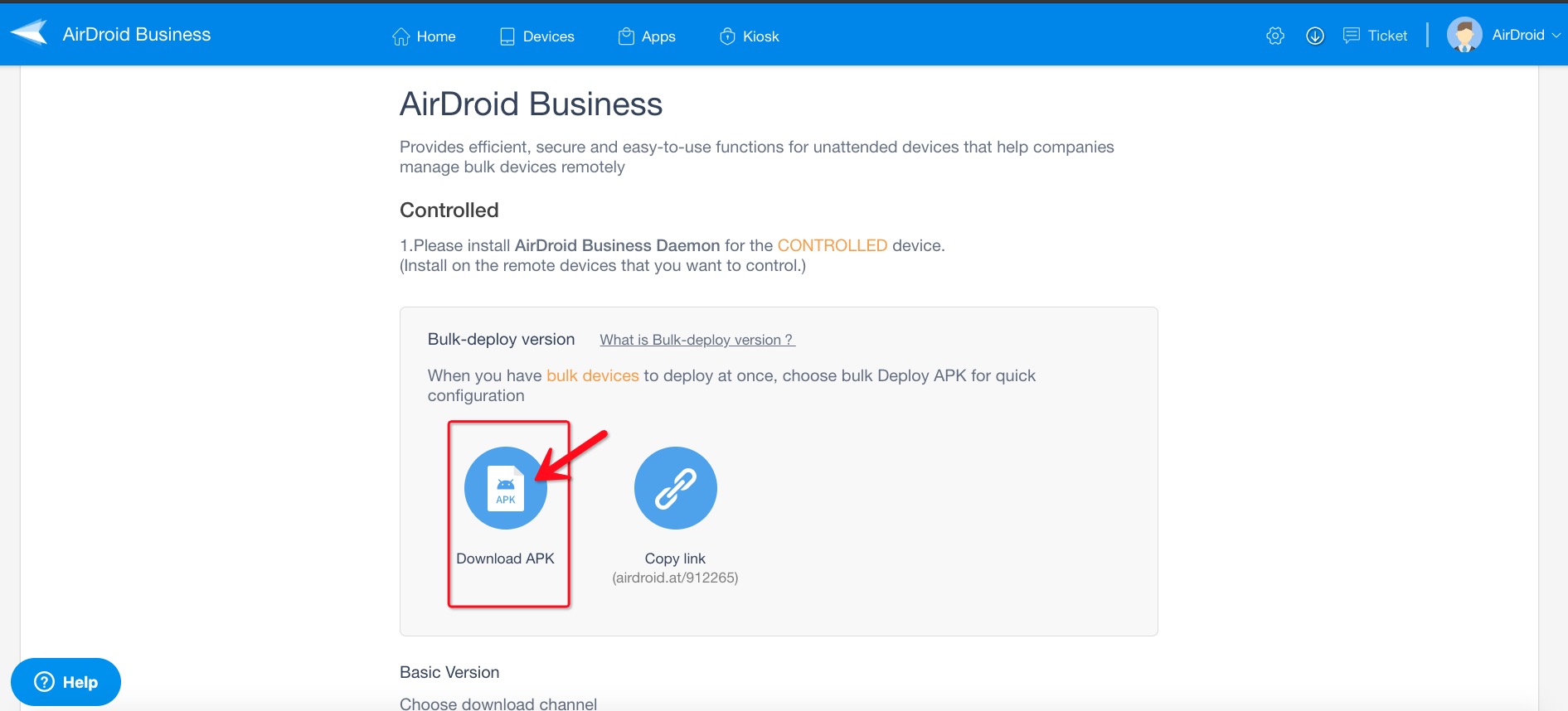This screenshot has height=711, width=1568.
Task: Click the download circle icon in header
Action: [x=1315, y=36]
